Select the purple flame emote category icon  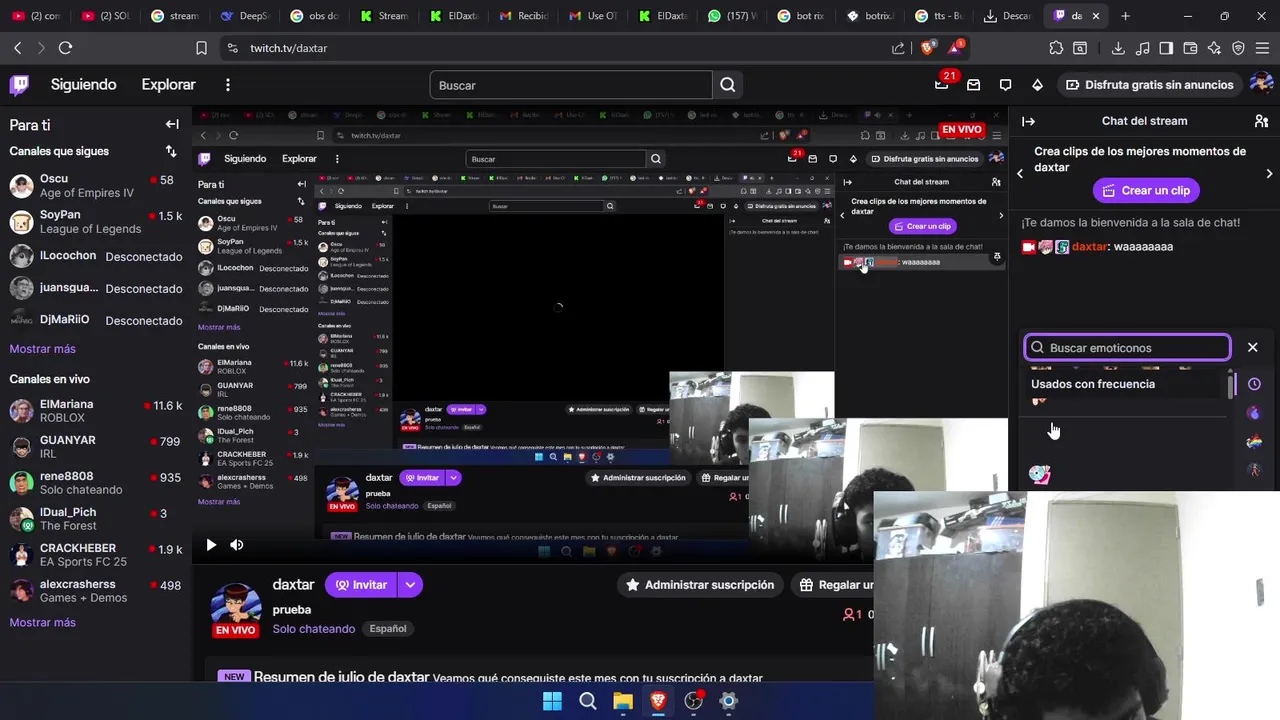(x=1254, y=413)
